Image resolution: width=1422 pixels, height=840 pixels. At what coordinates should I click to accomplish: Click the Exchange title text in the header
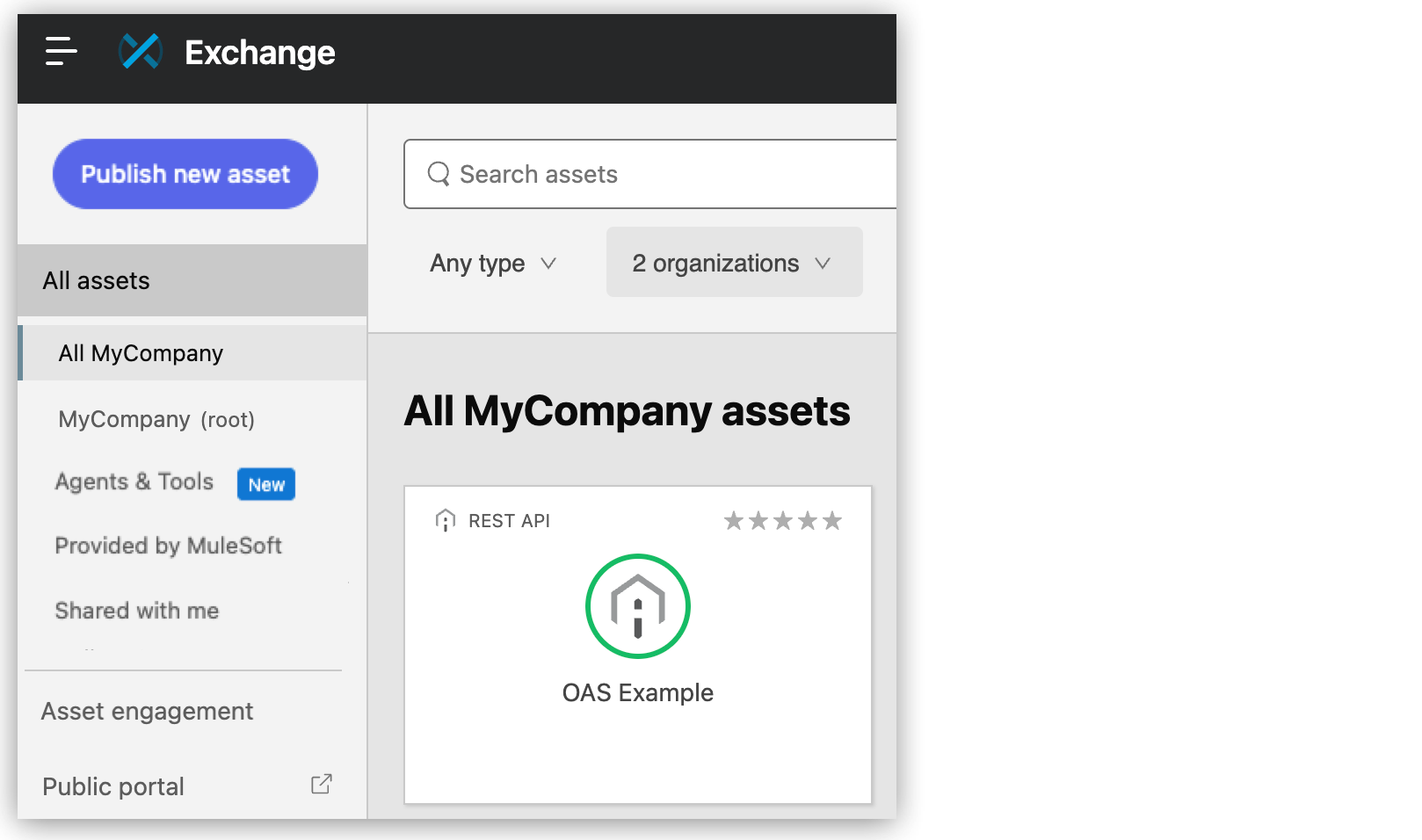[258, 53]
